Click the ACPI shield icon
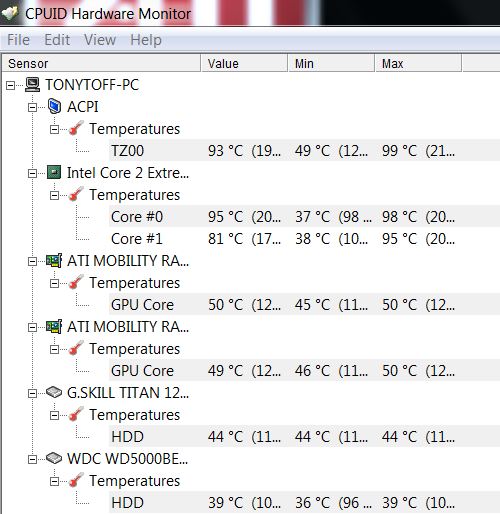Screen dimensions: 500x514 [x=54, y=106]
